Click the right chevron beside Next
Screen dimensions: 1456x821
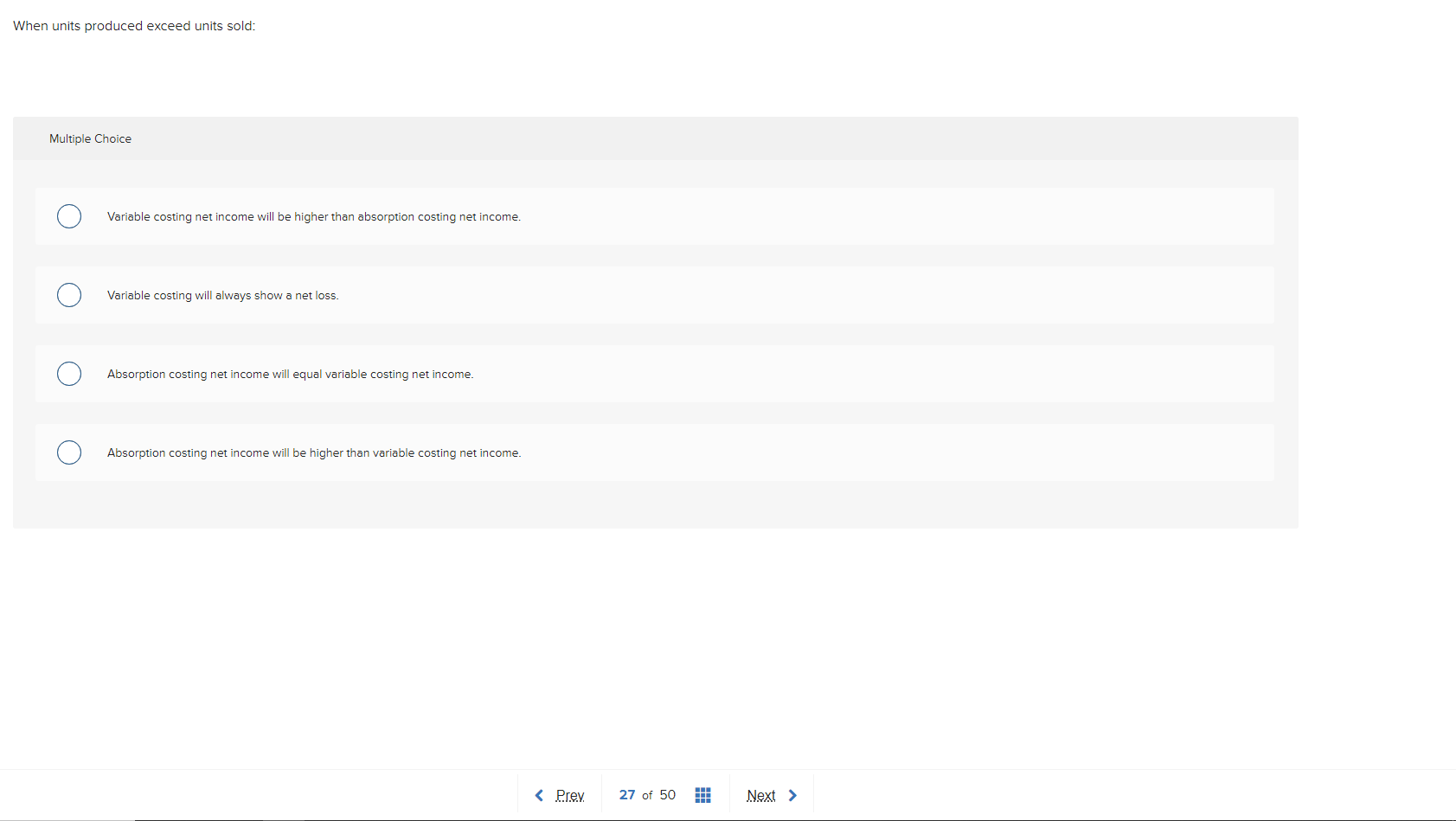click(x=792, y=795)
